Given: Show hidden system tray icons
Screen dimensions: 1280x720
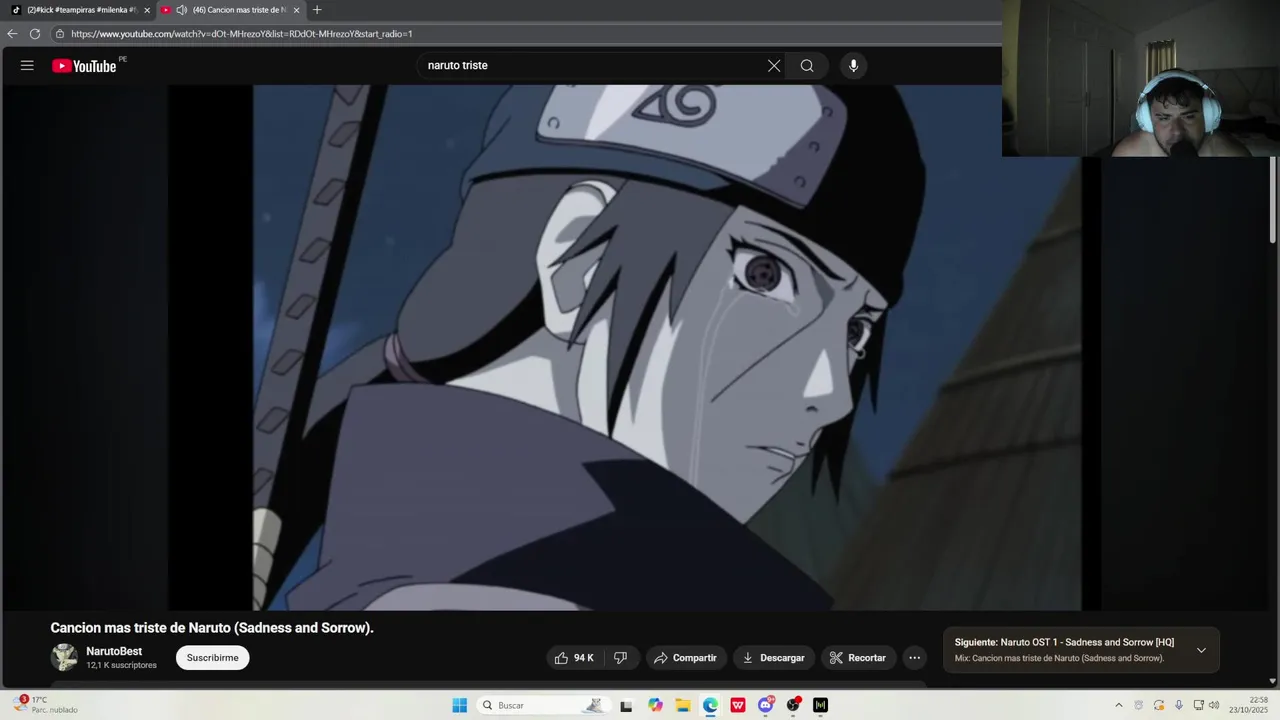Looking at the screenshot, I should click(1119, 705).
